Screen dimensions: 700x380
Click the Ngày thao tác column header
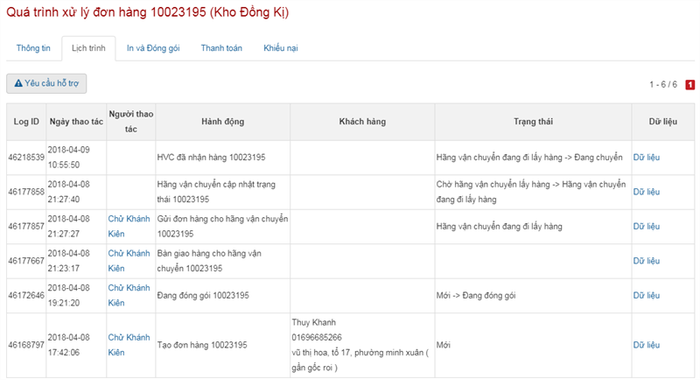76,122
